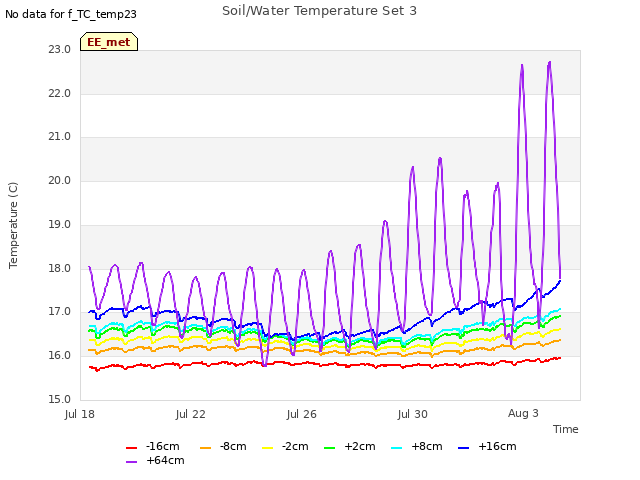Click the red -16cm legend color marker

pos(131,448)
